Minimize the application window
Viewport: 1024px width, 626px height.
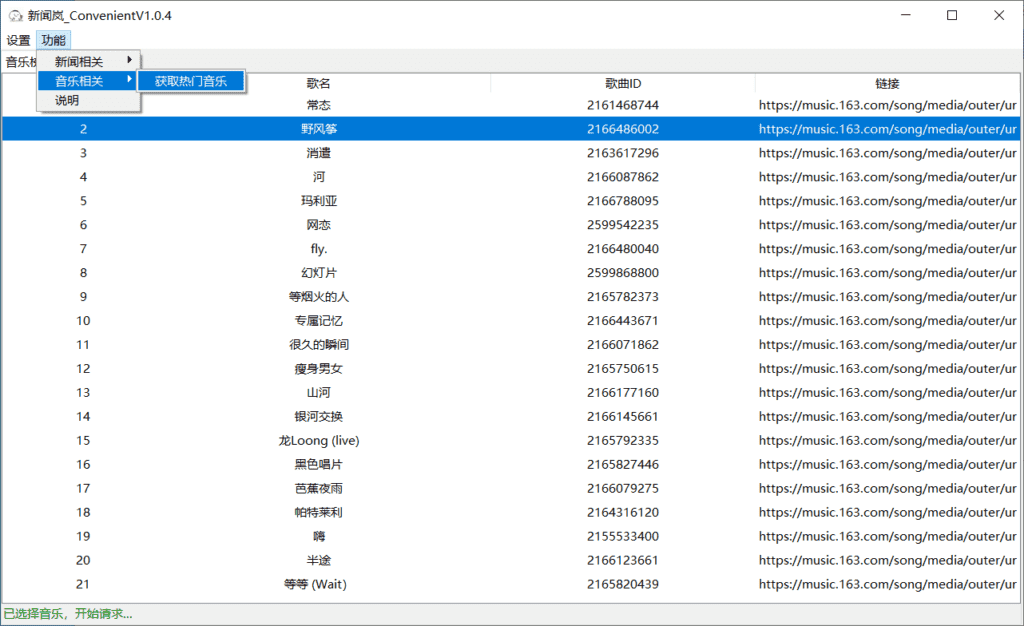point(906,15)
